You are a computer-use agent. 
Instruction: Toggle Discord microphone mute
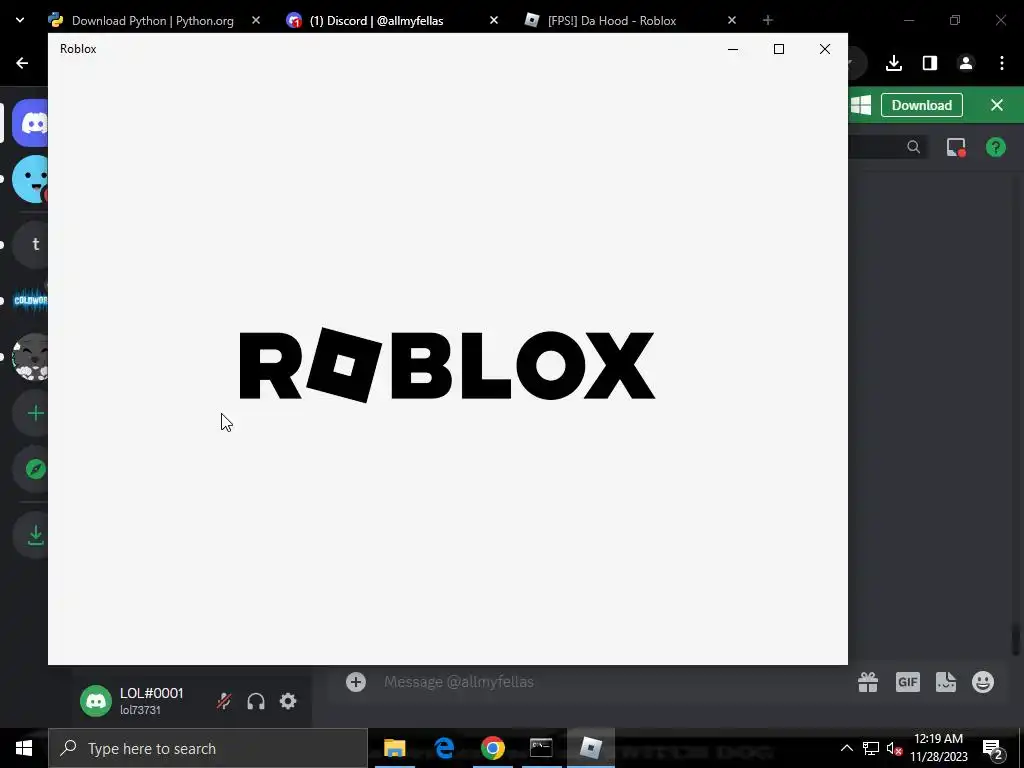(x=224, y=701)
